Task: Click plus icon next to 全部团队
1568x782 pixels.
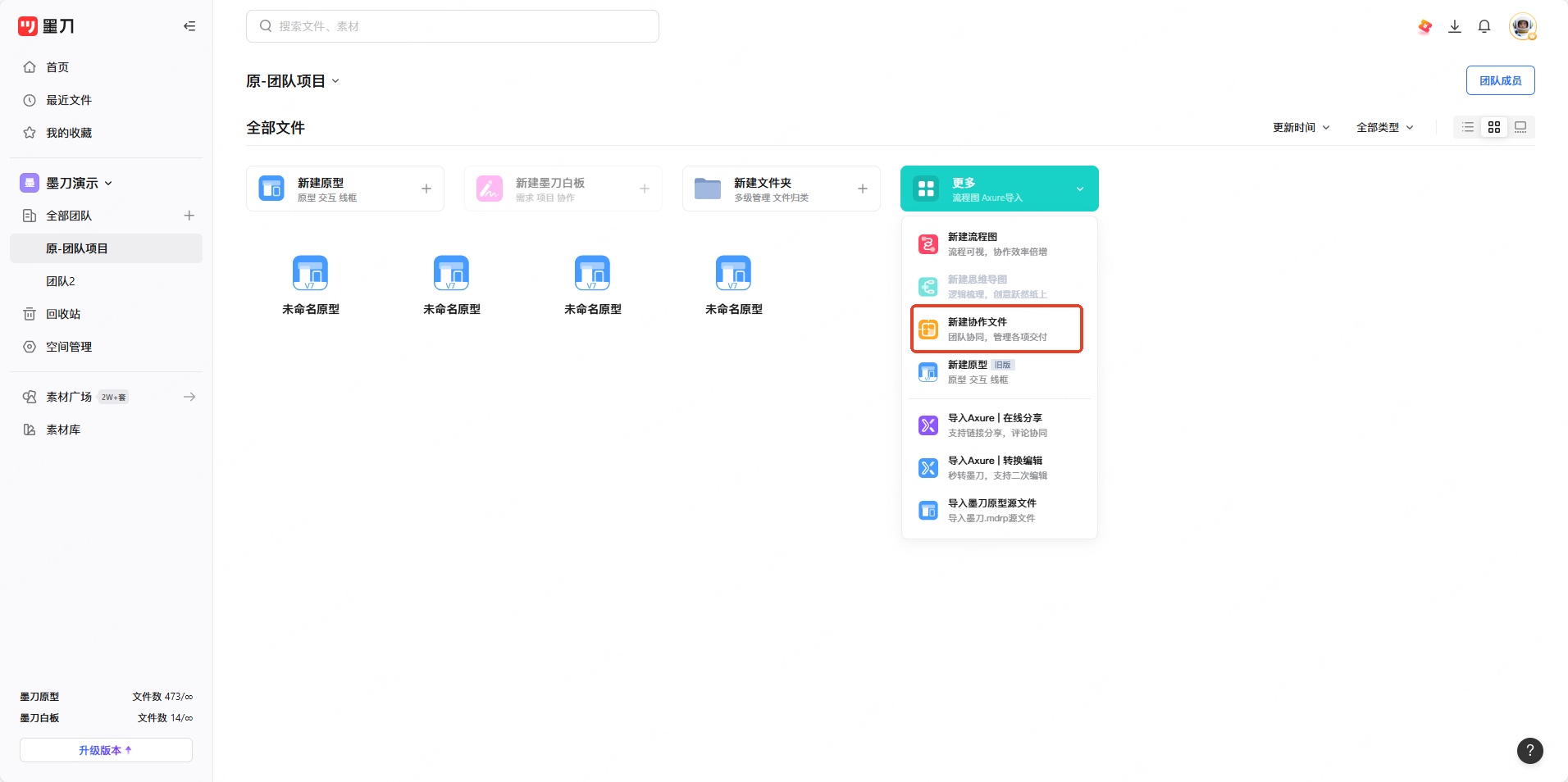Action: 189,216
